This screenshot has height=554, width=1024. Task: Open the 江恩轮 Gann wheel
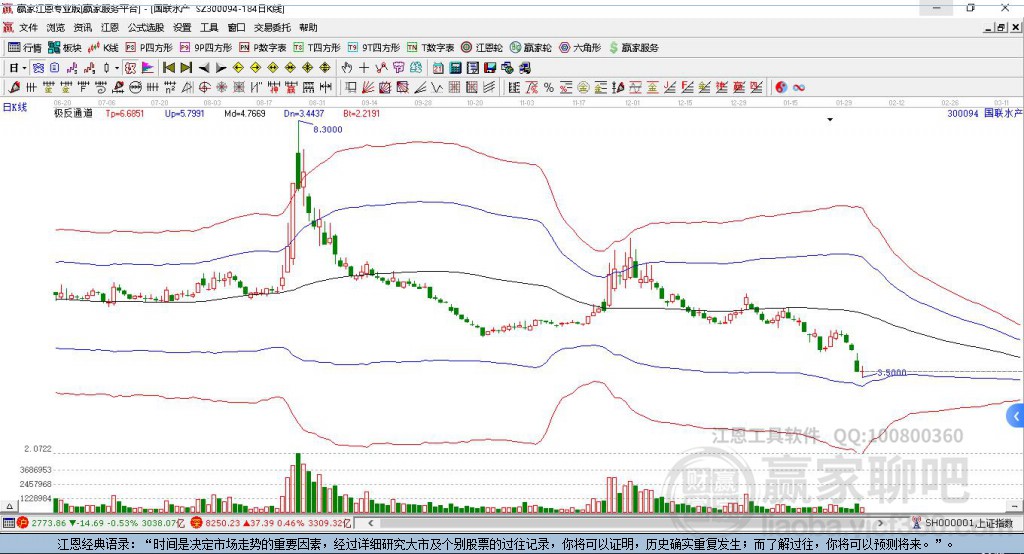482,48
